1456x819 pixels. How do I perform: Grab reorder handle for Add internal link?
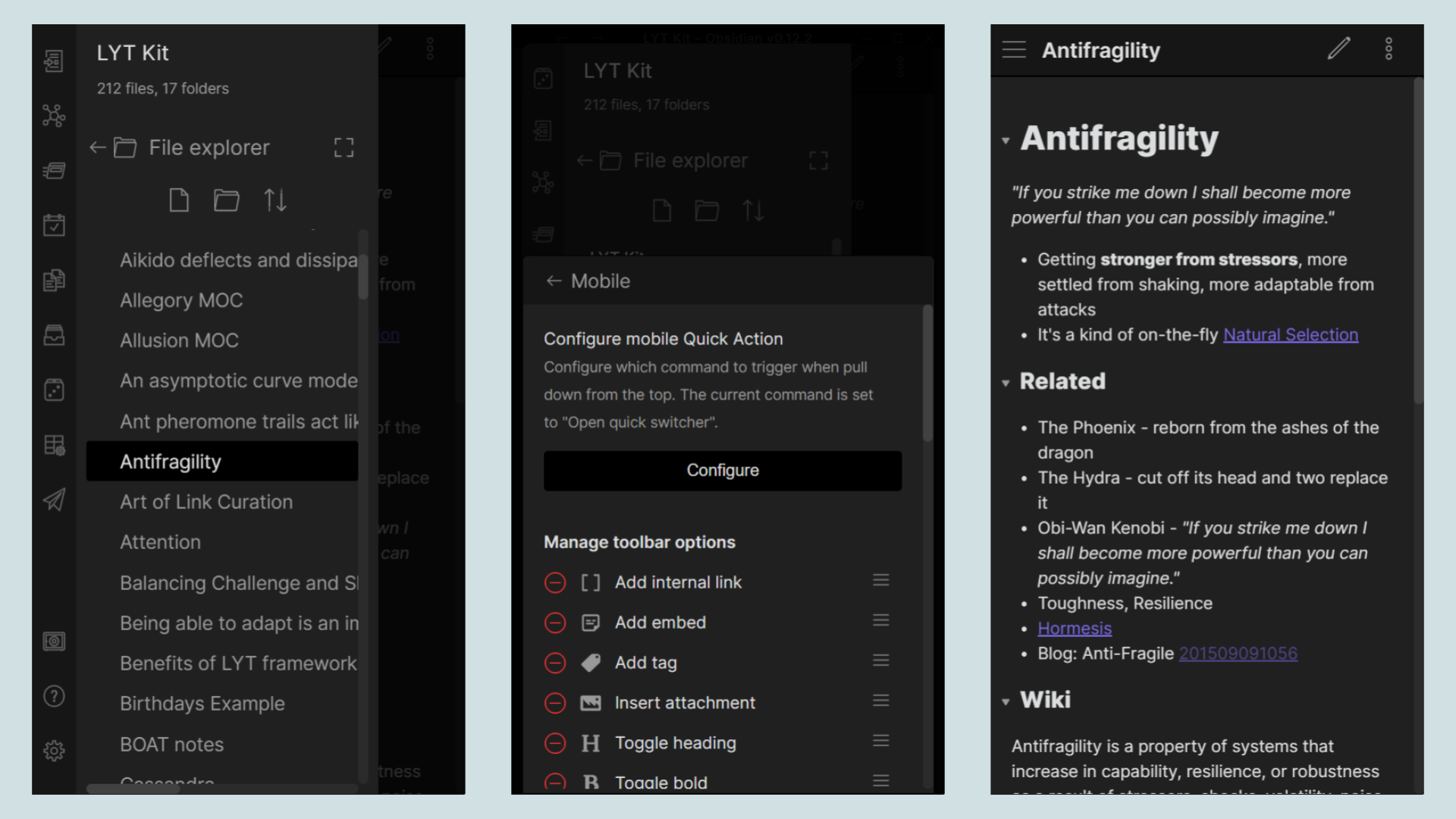tap(880, 580)
